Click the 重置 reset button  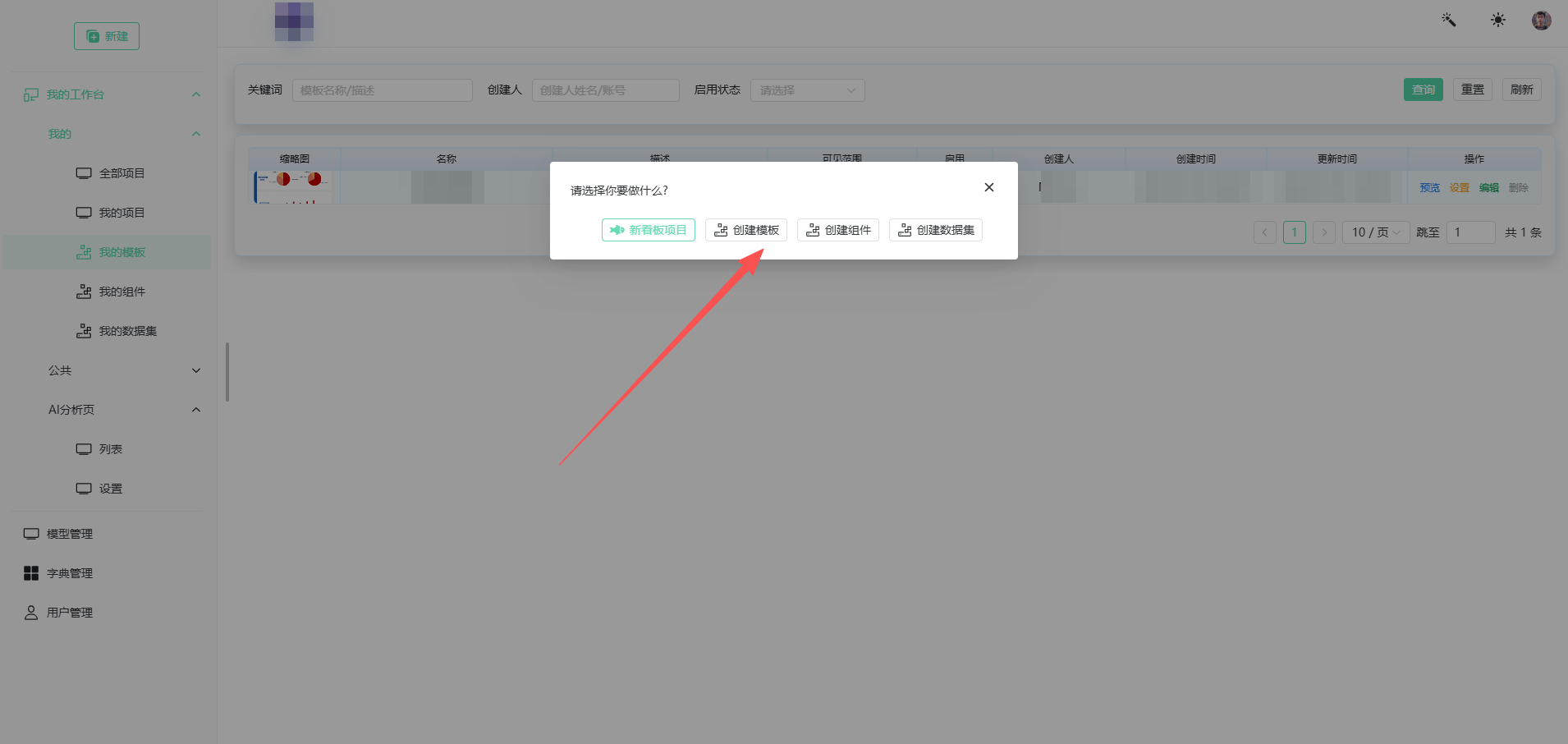(1473, 90)
